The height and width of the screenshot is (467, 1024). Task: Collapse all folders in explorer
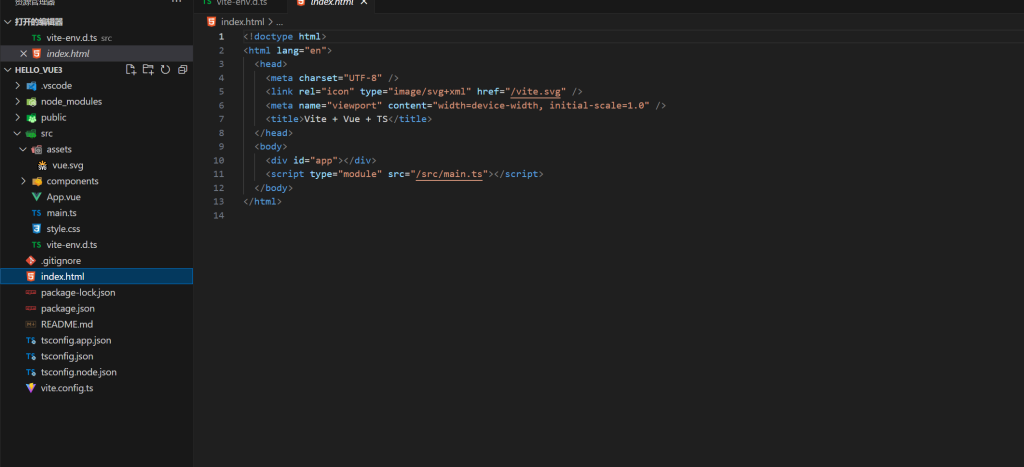[182, 70]
